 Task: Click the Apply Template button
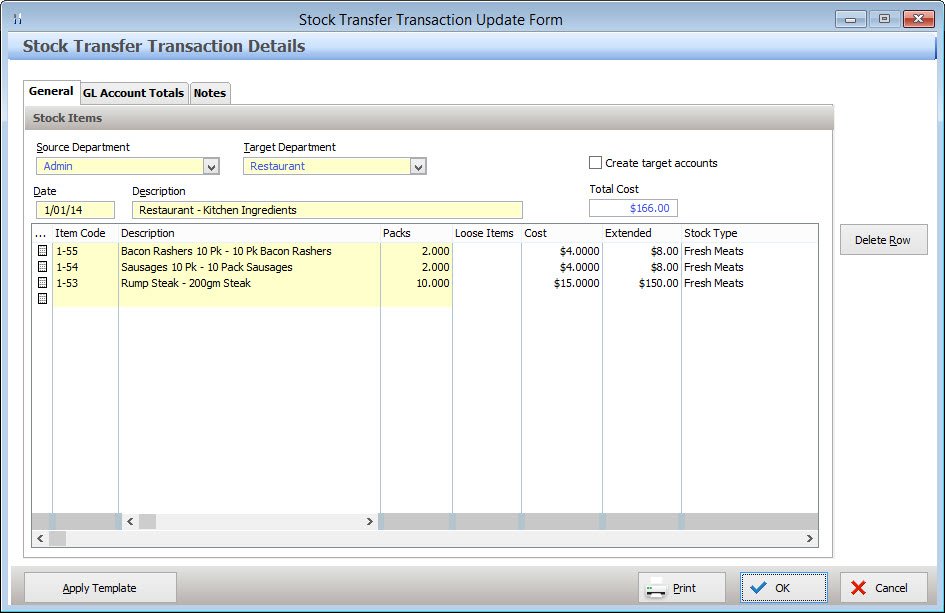coord(99,587)
